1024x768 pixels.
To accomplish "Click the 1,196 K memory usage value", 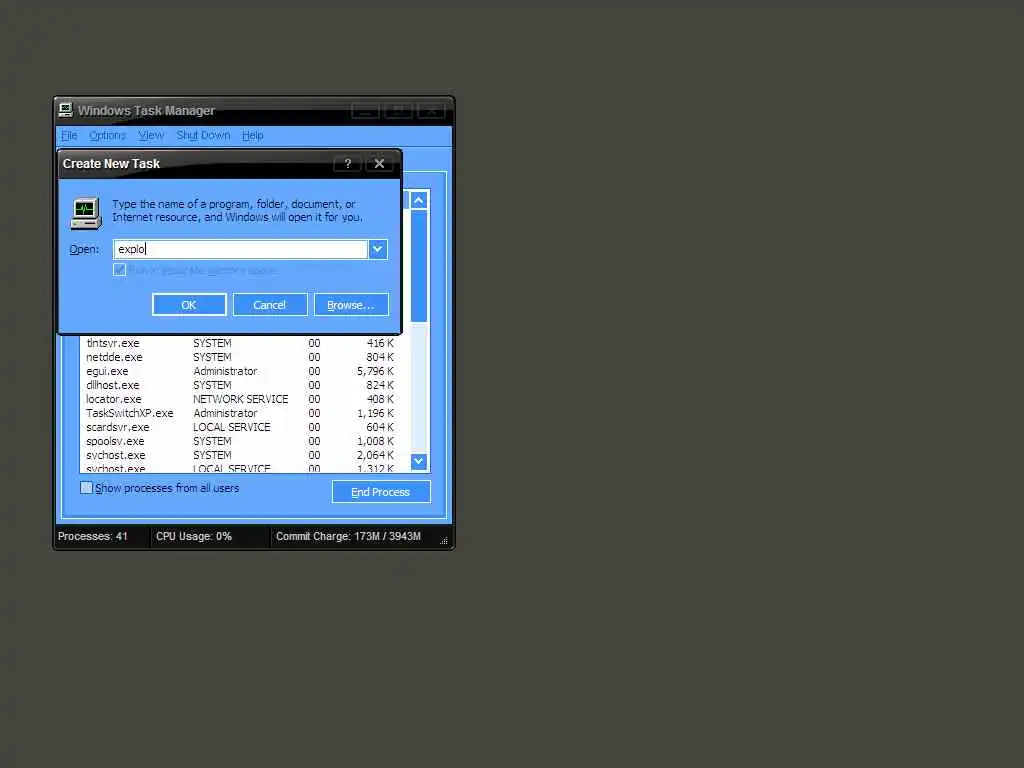I will pos(376,413).
